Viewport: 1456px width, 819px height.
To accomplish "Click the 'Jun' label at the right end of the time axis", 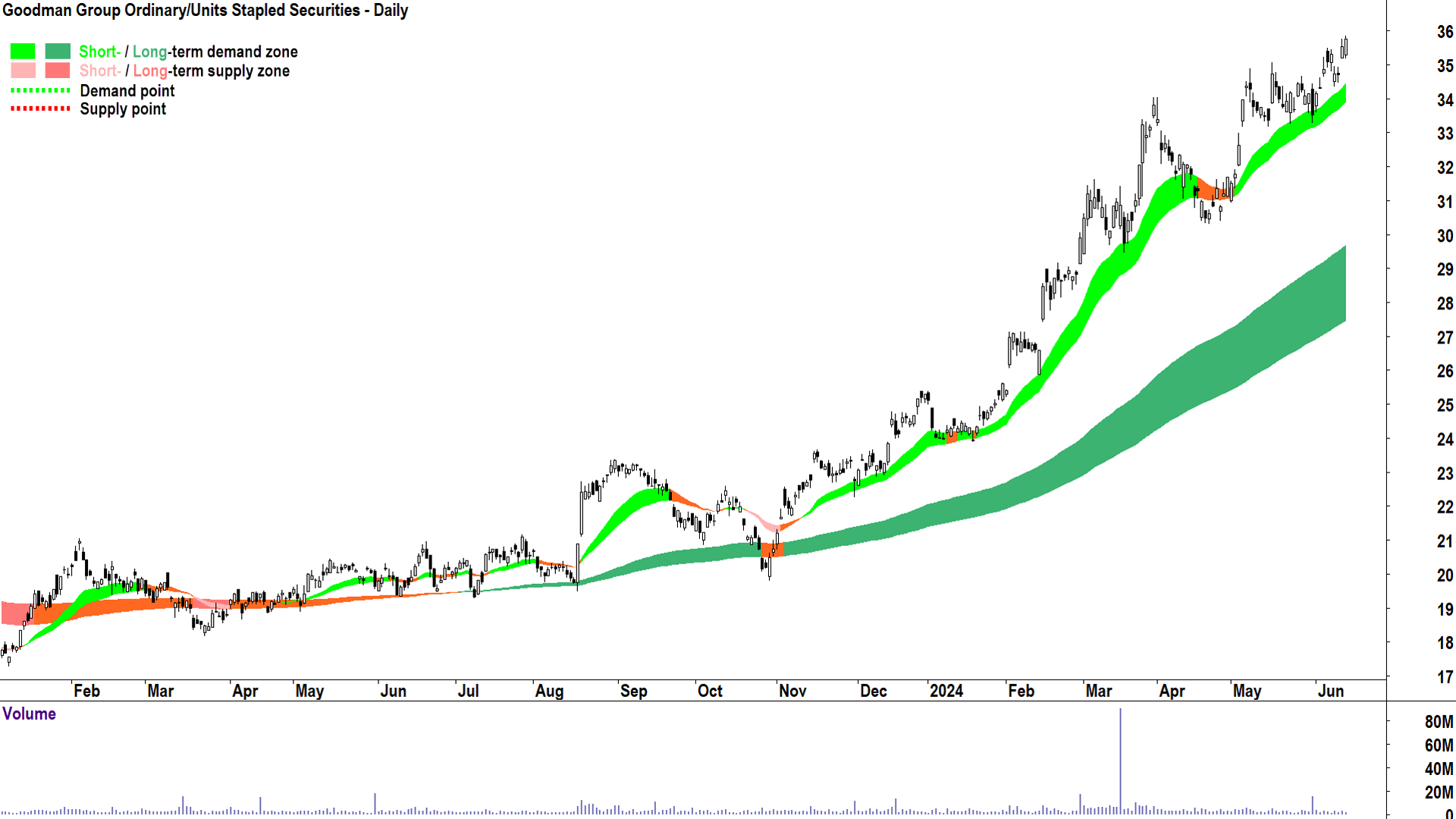I will pyautogui.click(x=1331, y=691).
